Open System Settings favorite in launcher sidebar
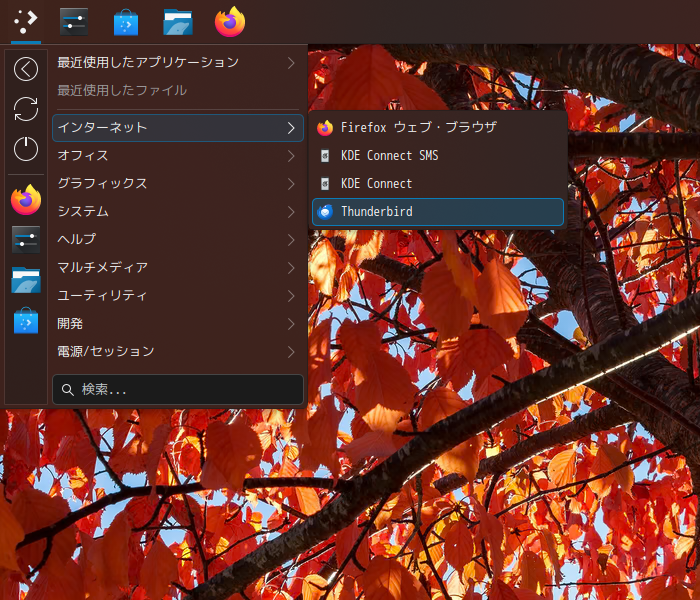Screen dimensions: 700x600 point(26,240)
